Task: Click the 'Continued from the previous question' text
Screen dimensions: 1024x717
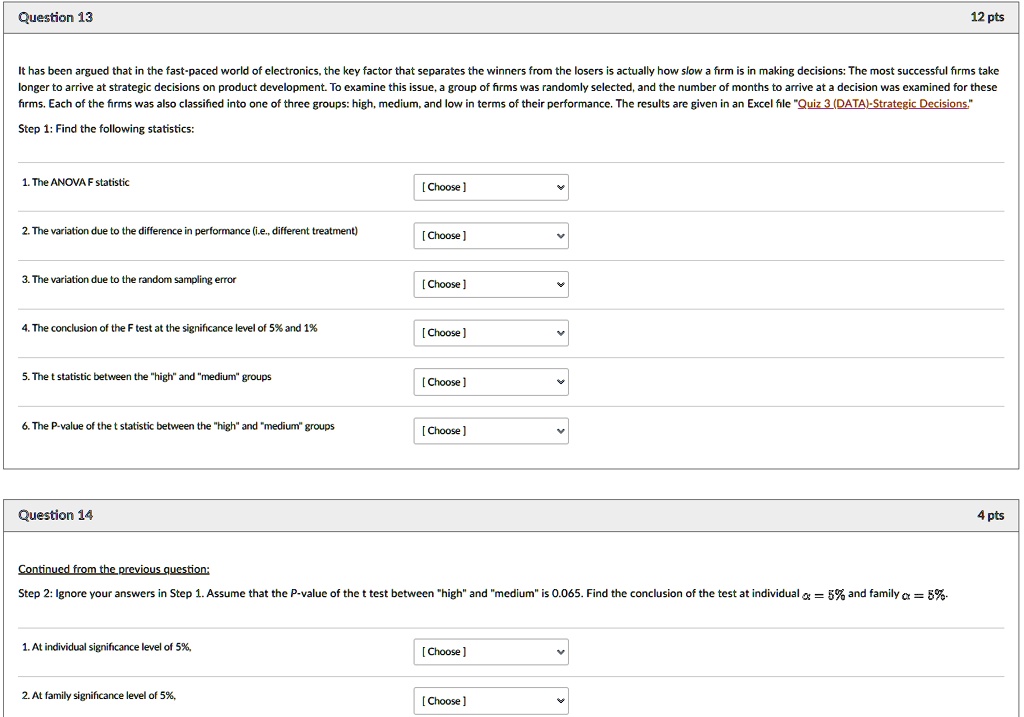Action: coord(114,569)
